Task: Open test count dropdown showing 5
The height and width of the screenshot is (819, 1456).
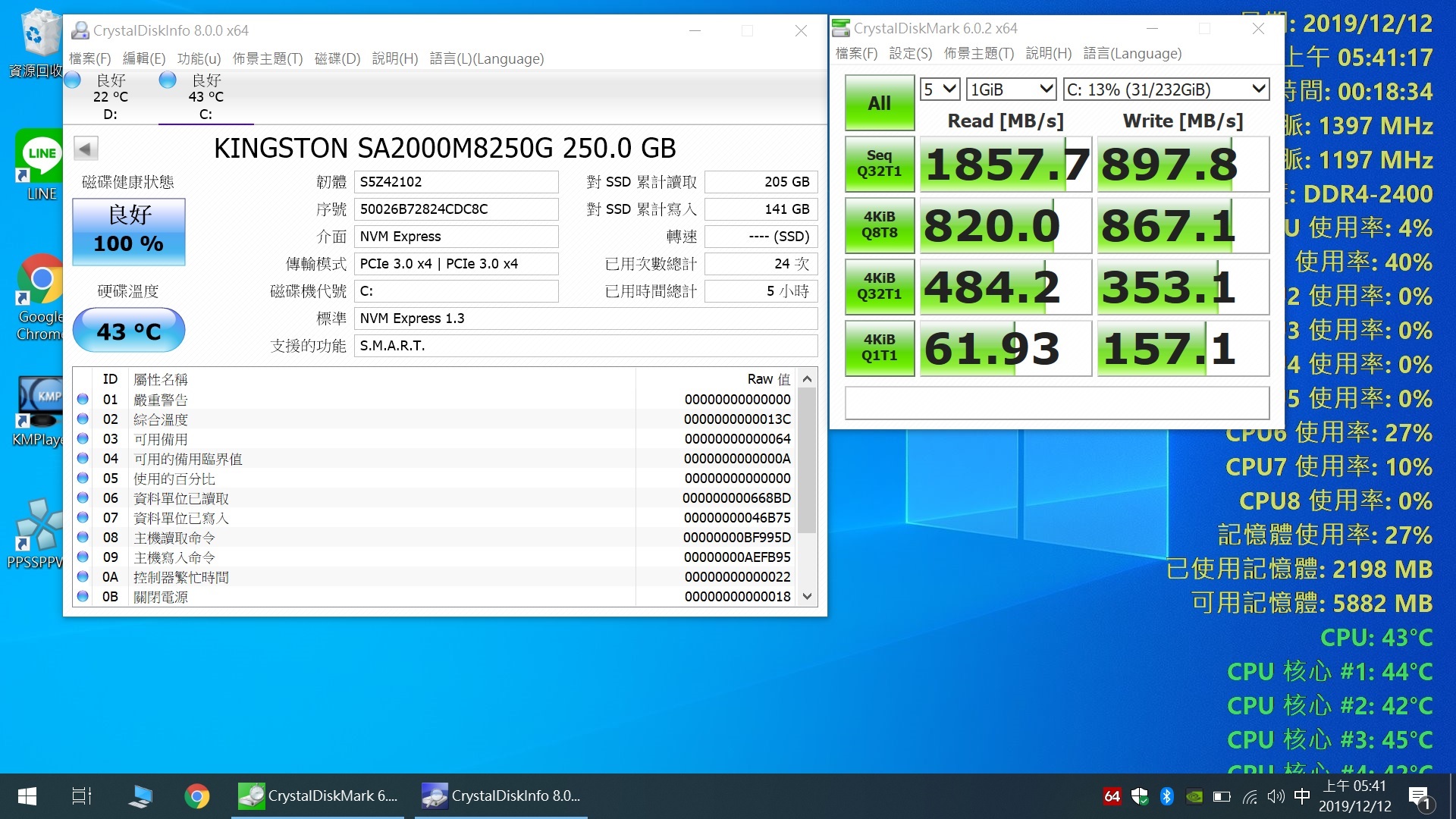Action: pyautogui.click(x=940, y=89)
